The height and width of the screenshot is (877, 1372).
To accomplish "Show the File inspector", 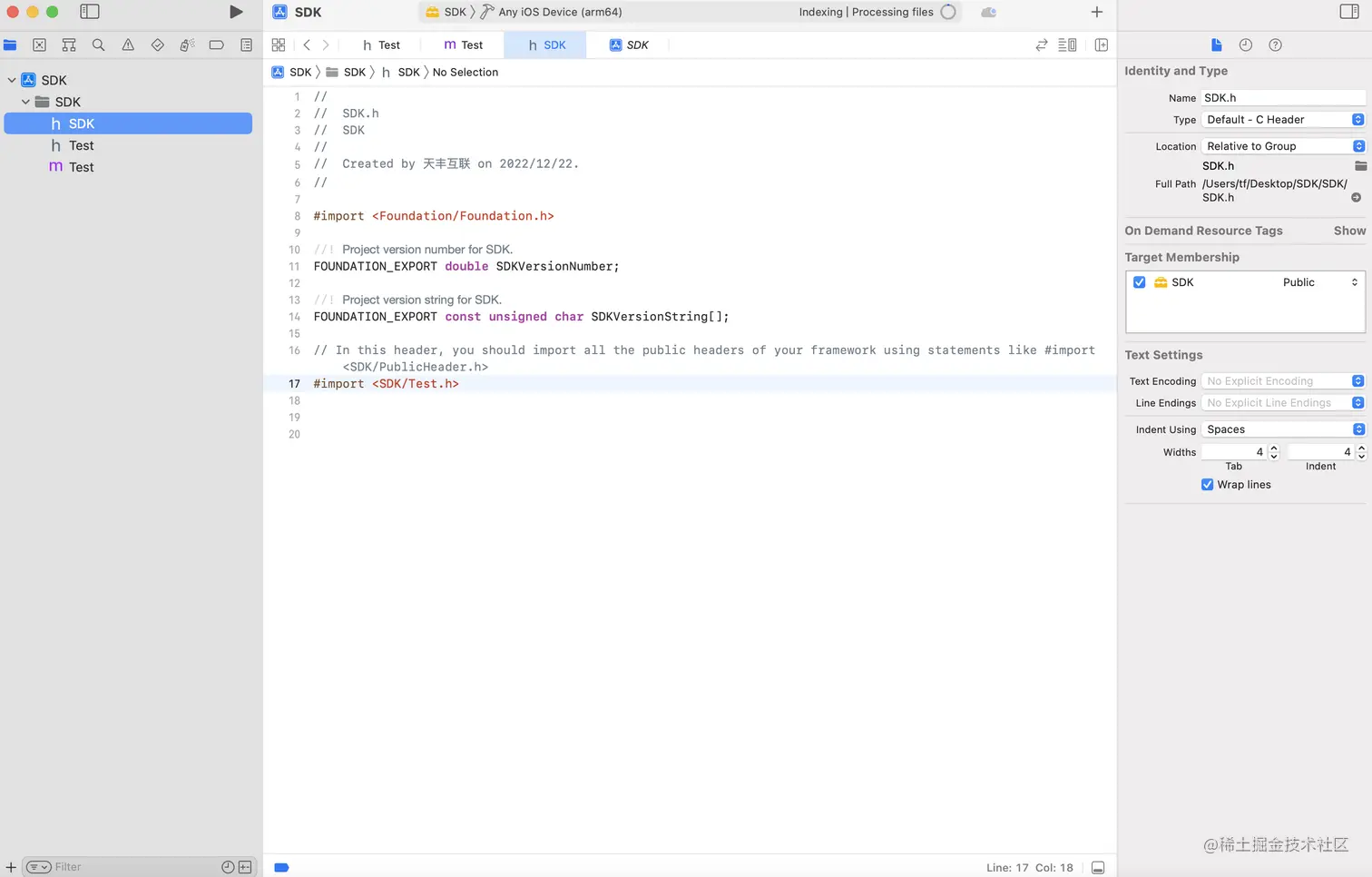I will [x=1217, y=44].
